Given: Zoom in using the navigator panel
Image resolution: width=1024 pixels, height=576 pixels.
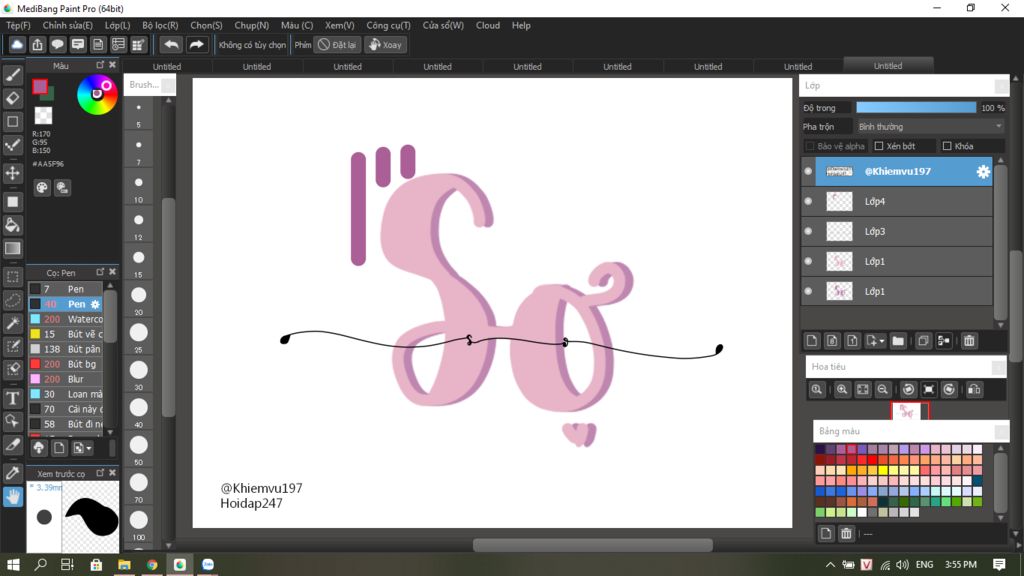Looking at the screenshot, I should click(842, 390).
